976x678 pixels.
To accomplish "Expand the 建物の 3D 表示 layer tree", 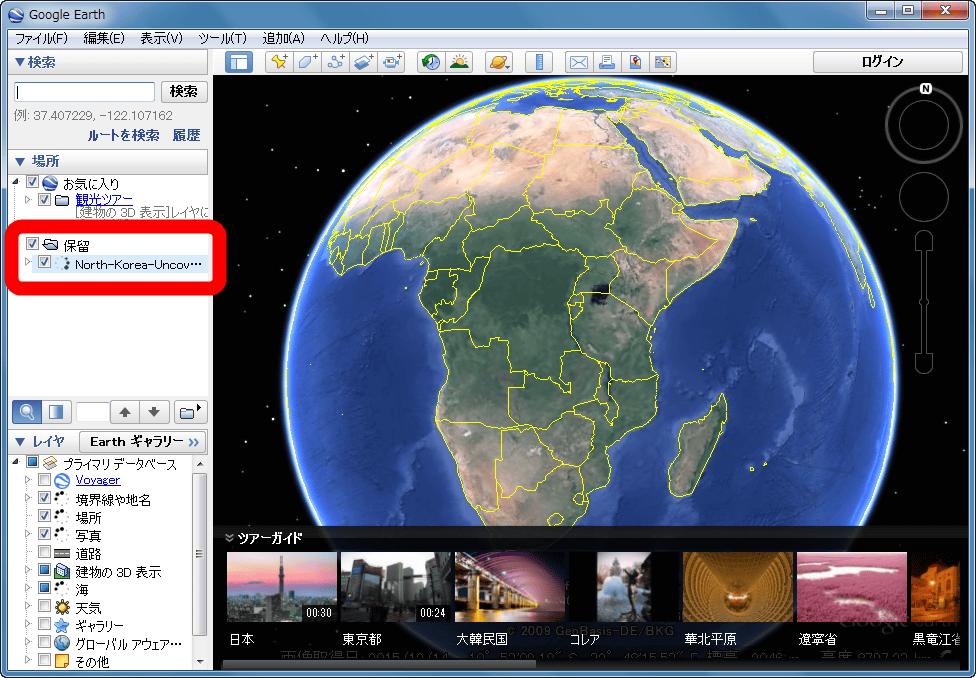I will pyautogui.click(x=27, y=570).
